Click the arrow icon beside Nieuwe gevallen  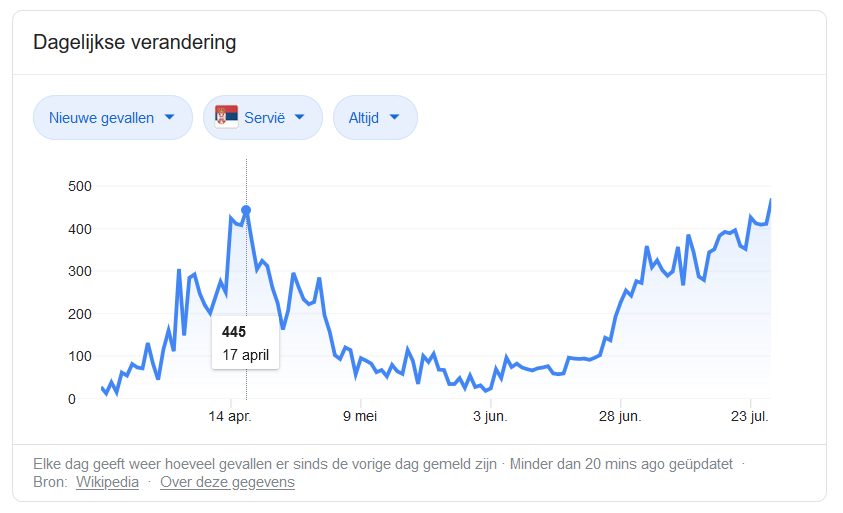169,117
